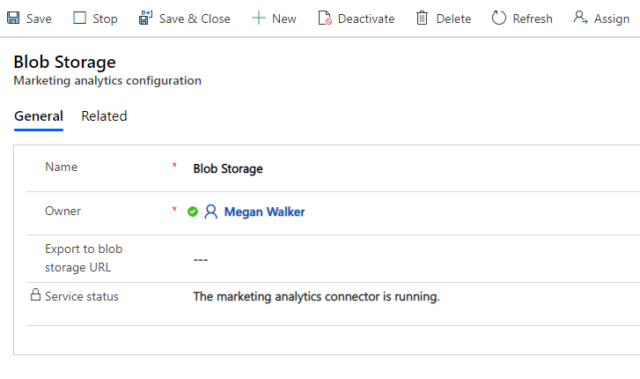The image size is (640, 379).
Task: Click the 'Owner' field label
Action: 63,211
